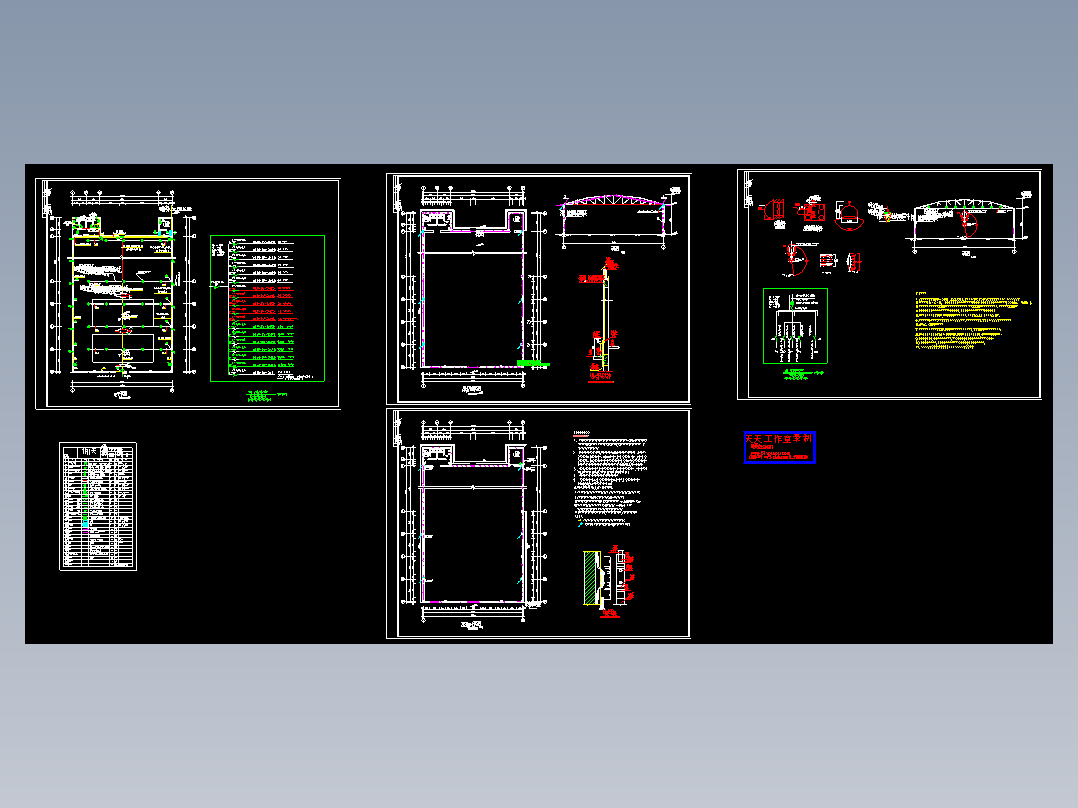Image resolution: width=1078 pixels, height=808 pixels.
Task: Click the green caption under the distribution diagram
Action: click(267, 395)
